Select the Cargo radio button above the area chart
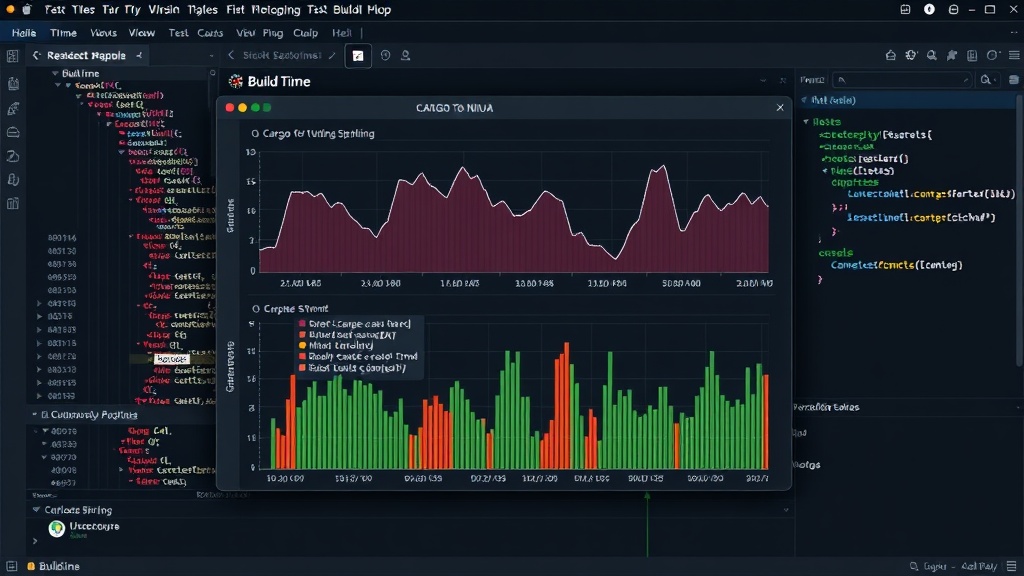Viewport: 1024px width, 576px height. [255, 133]
